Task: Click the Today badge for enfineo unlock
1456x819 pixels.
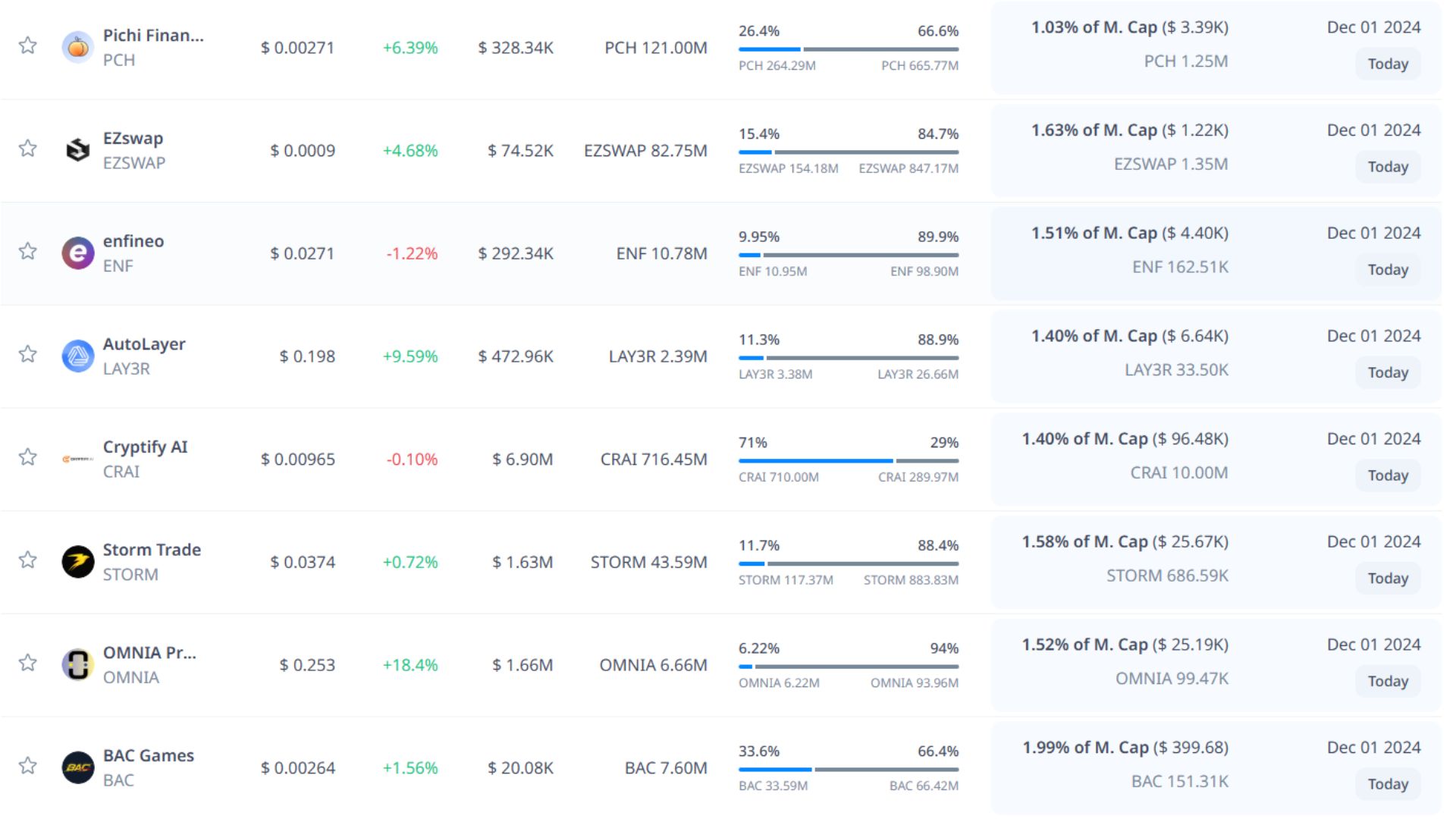Action: (1387, 270)
